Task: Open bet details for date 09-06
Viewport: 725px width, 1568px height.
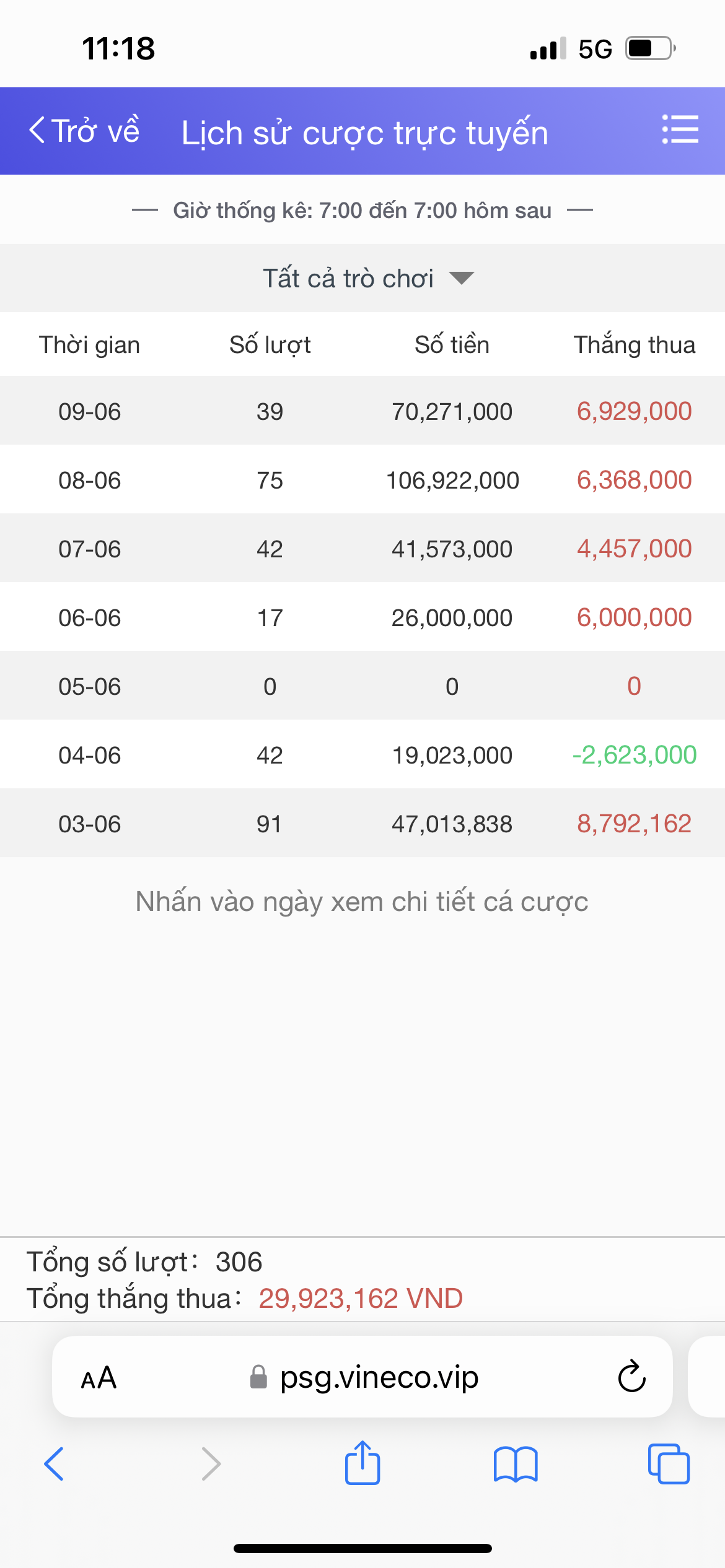Action: (90, 411)
